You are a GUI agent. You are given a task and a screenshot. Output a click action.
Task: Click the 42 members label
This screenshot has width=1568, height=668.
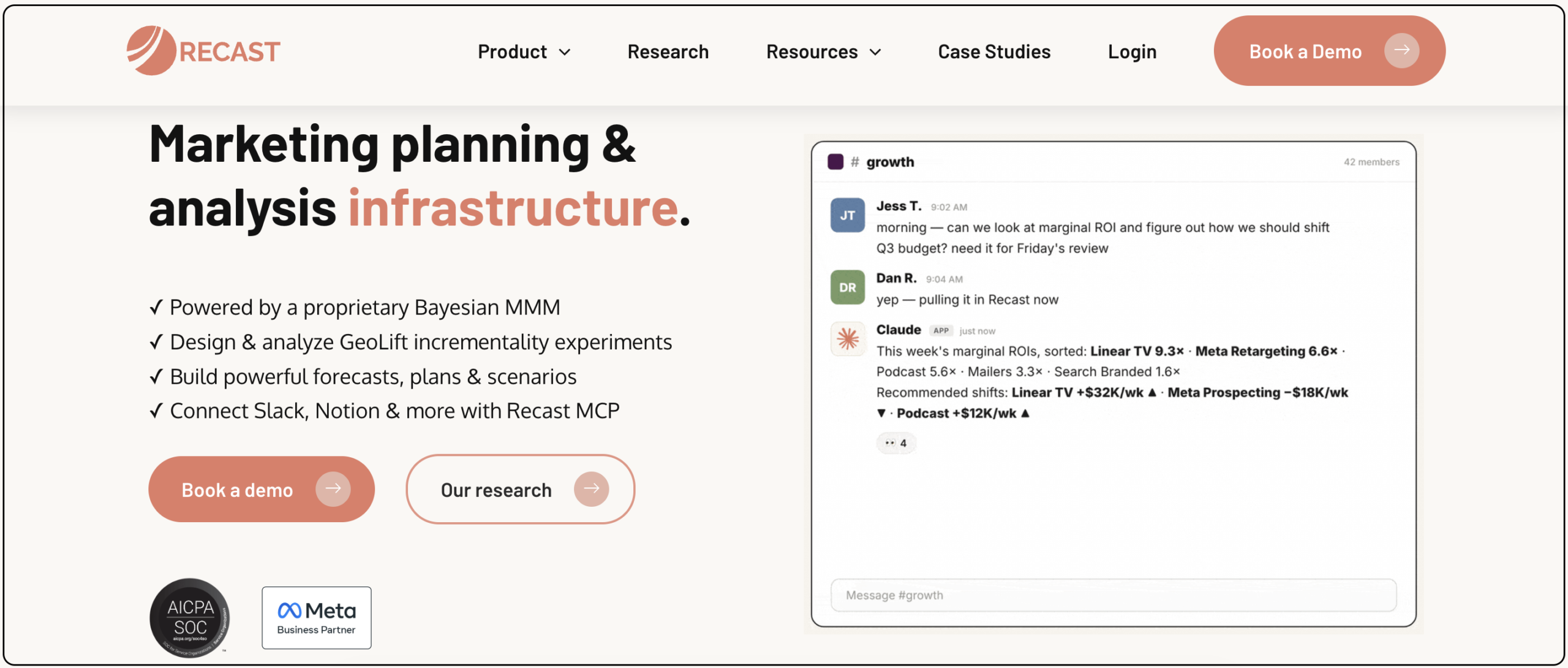pos(1371,162)
